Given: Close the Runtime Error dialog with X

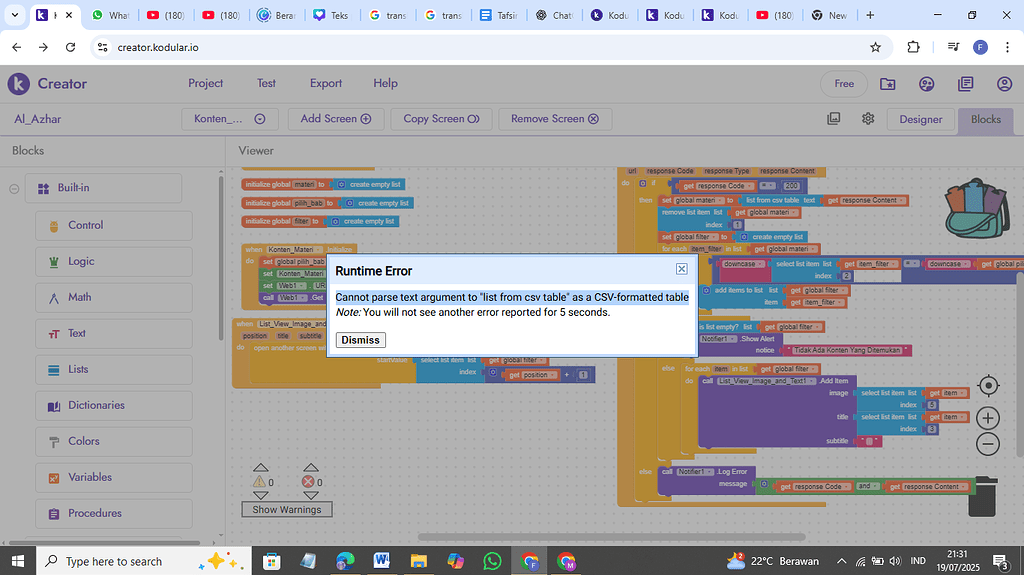Looking at the screenshot, I should point(681,269).
